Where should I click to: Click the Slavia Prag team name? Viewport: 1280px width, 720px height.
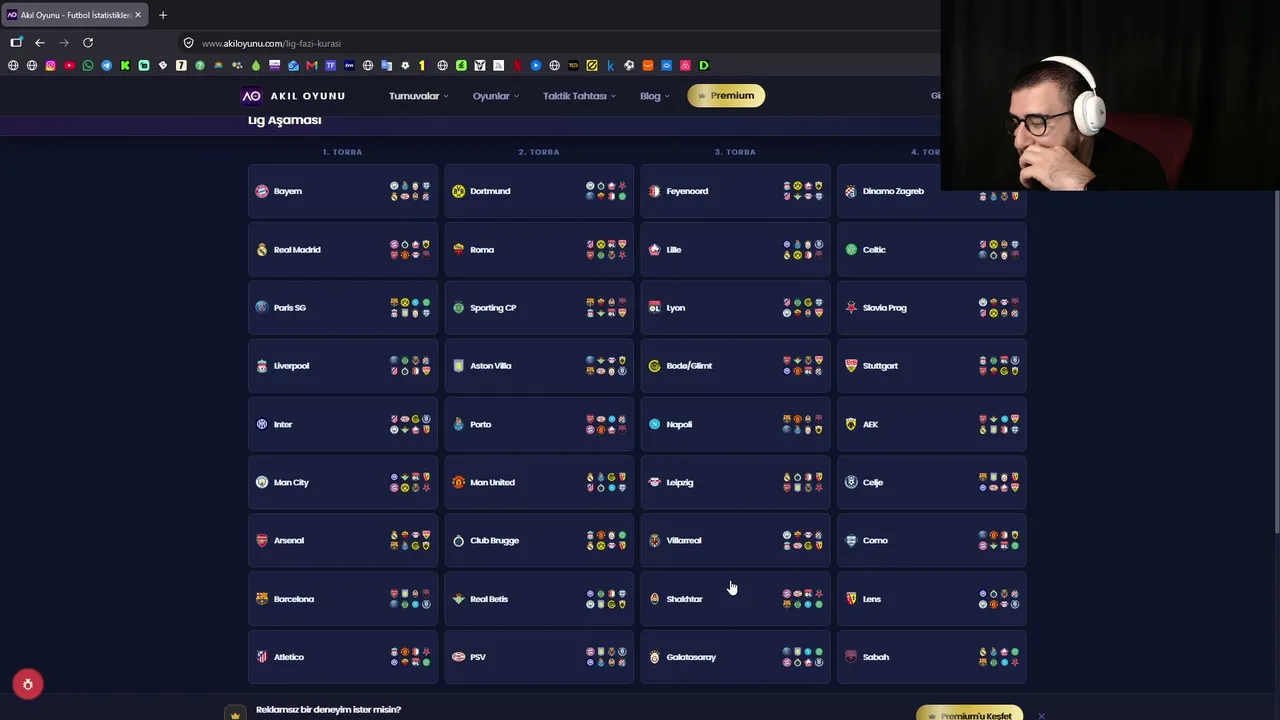coord(884,308)
